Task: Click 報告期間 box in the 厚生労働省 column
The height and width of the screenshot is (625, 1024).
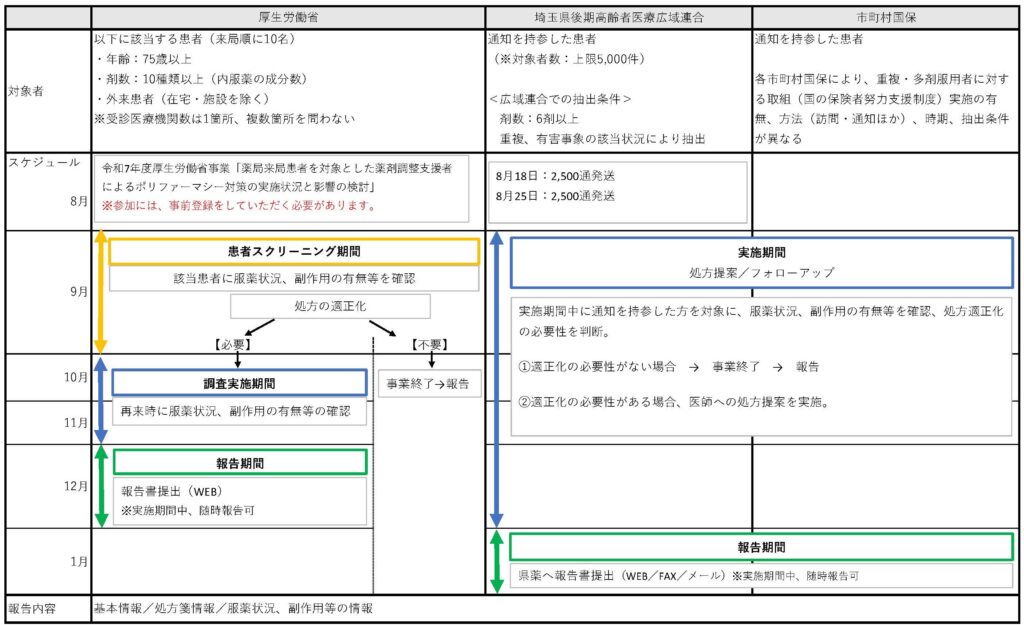Action: click(240, 463)
